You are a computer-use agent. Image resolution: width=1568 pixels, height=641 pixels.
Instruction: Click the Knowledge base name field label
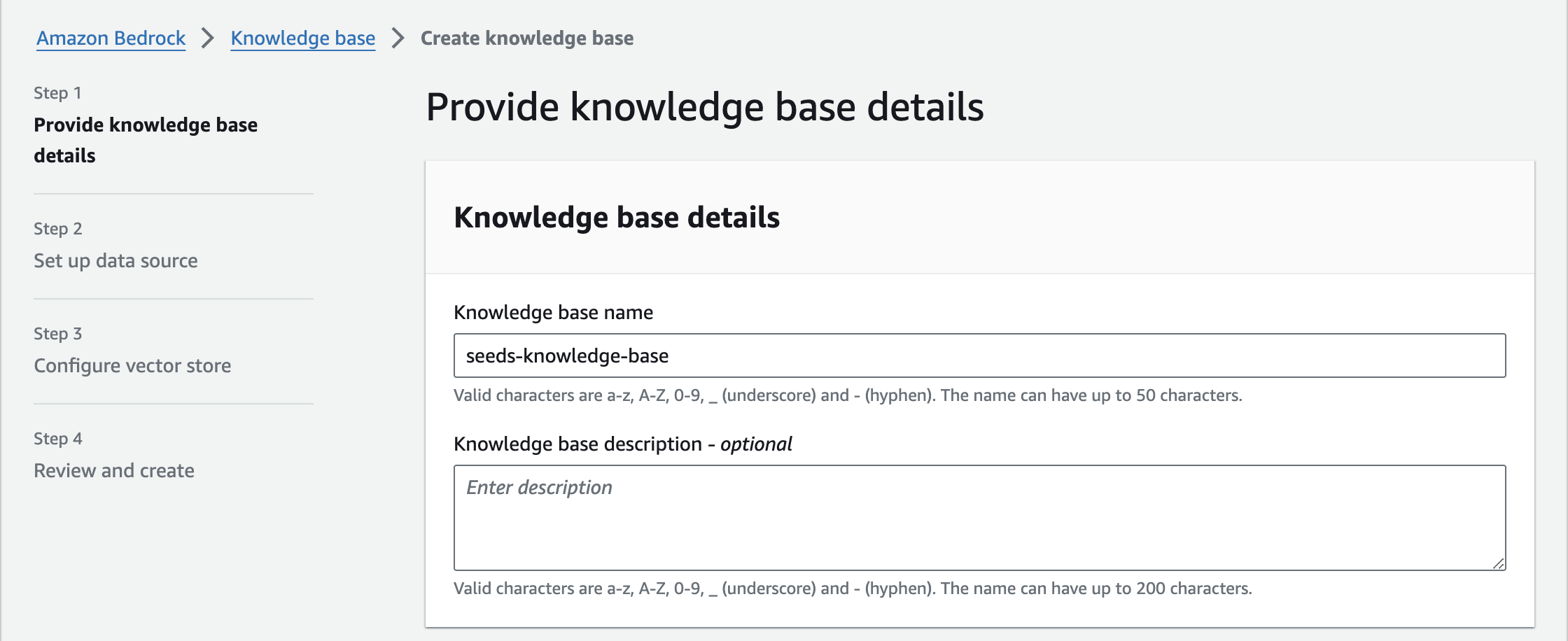[553, 312]
